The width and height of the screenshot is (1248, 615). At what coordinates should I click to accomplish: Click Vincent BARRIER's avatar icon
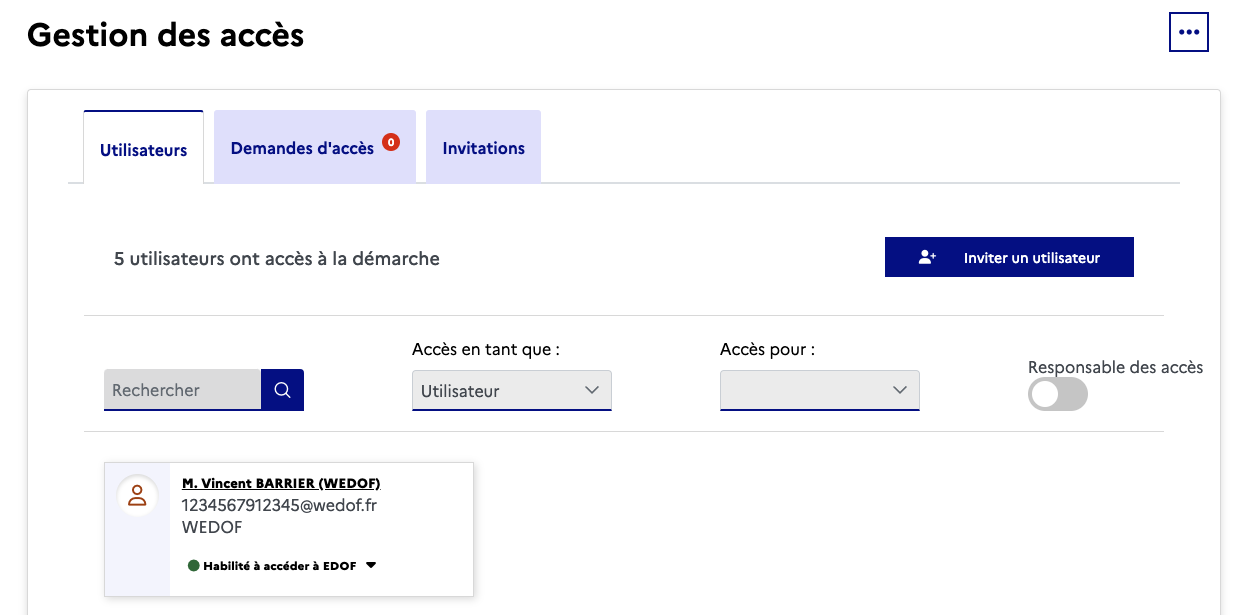[x=138, y=495]
